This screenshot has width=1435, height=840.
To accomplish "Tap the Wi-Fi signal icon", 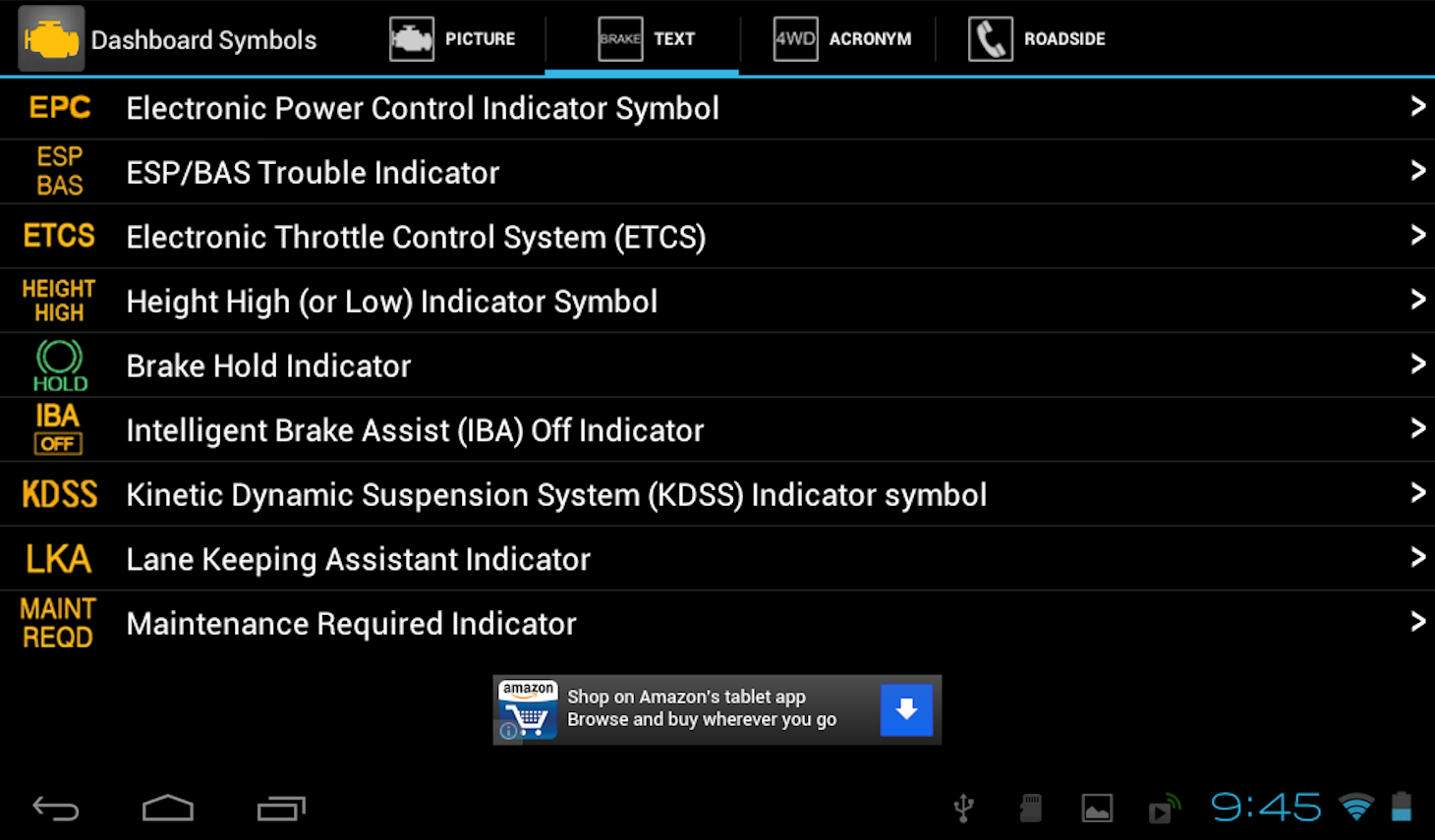I will [x=1356, y=808].
